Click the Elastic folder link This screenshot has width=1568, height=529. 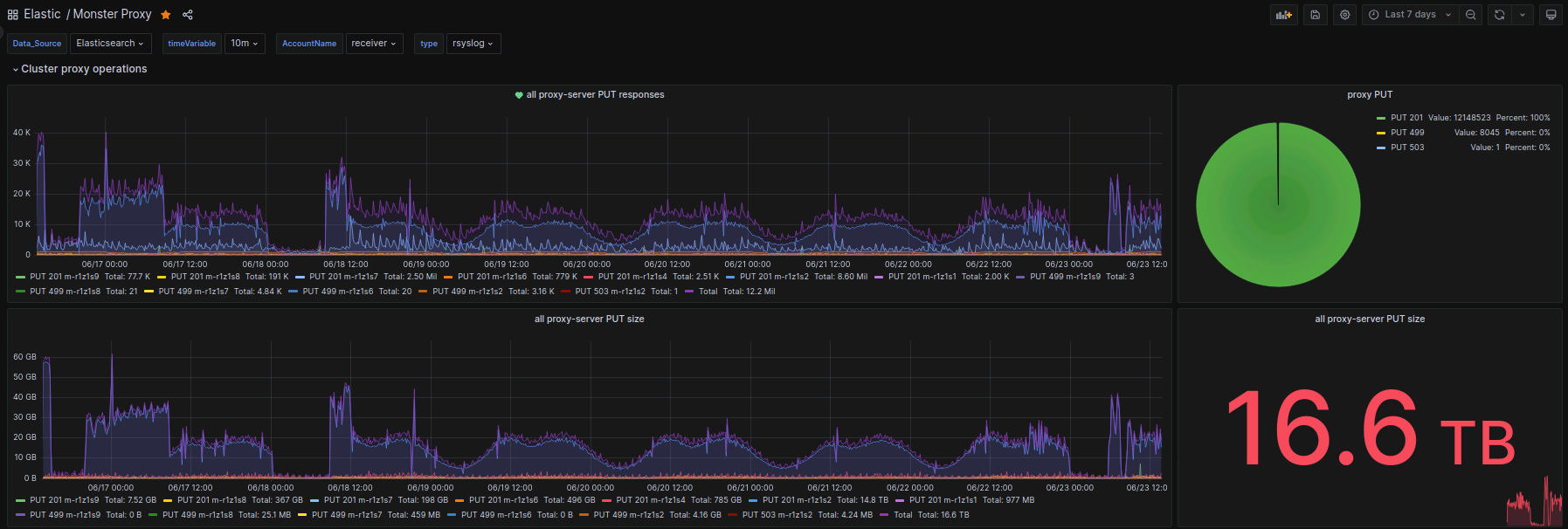(x=42, y=15)
